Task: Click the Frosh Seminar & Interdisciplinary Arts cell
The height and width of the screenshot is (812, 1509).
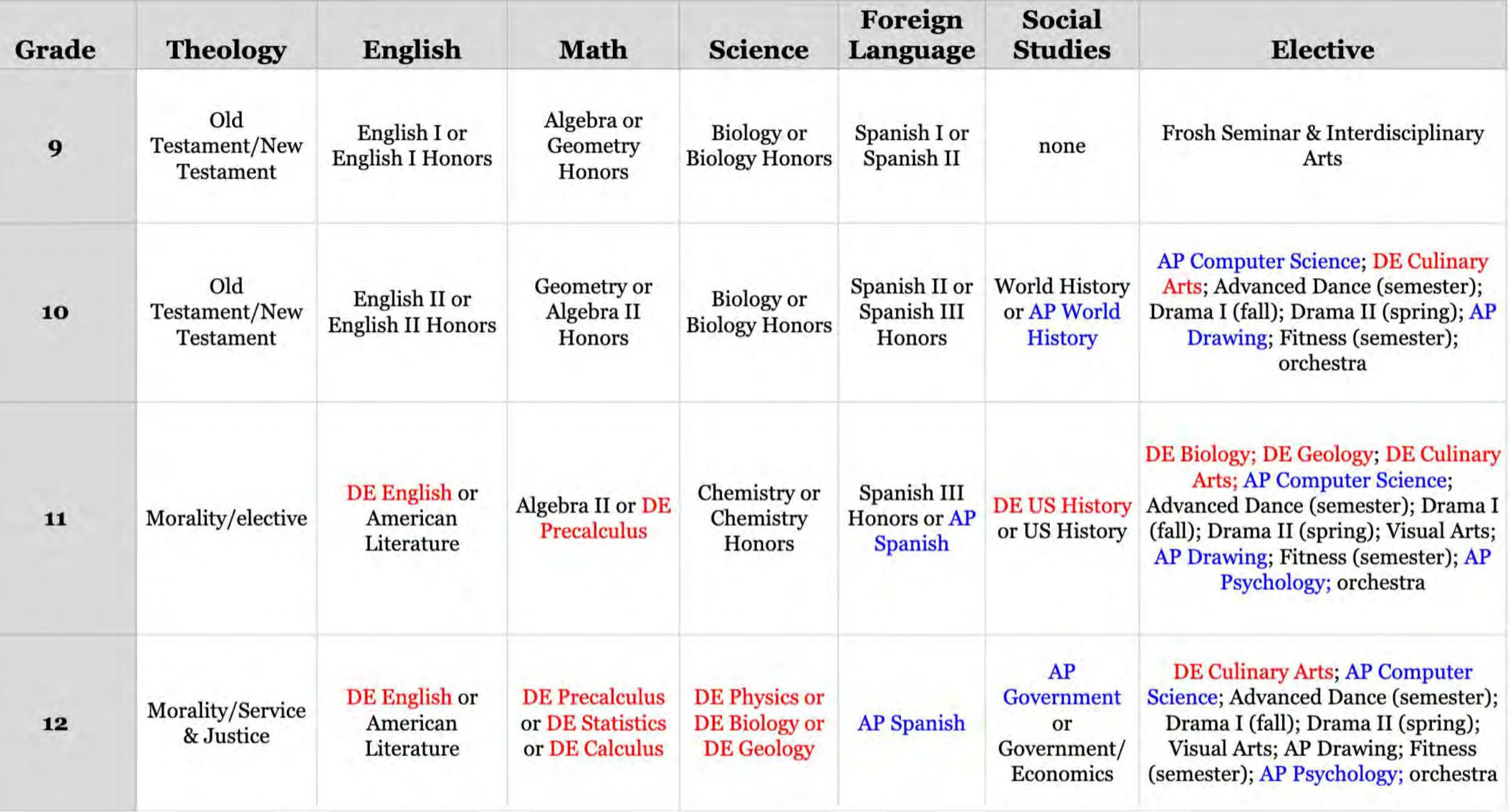Action: 1322,145
